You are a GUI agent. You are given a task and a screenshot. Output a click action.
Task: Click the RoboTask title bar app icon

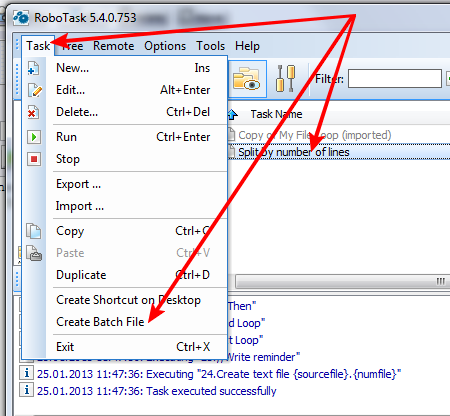tap(21, 17)
